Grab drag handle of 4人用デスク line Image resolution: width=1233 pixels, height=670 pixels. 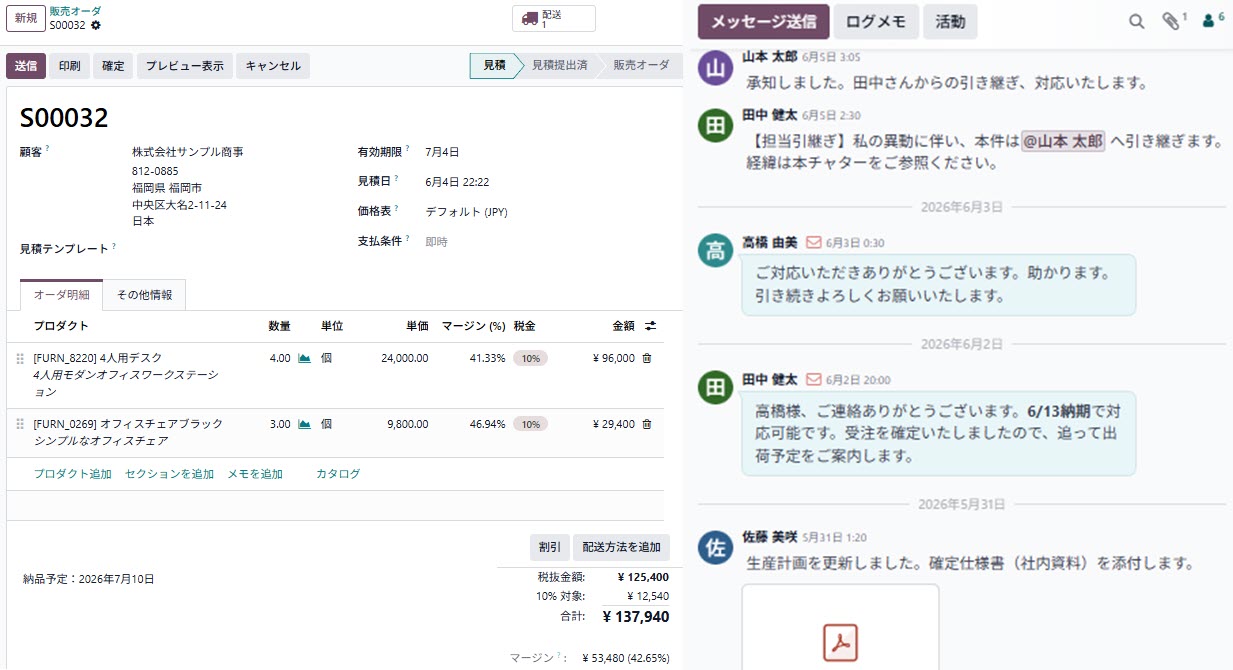pos(20,358)
